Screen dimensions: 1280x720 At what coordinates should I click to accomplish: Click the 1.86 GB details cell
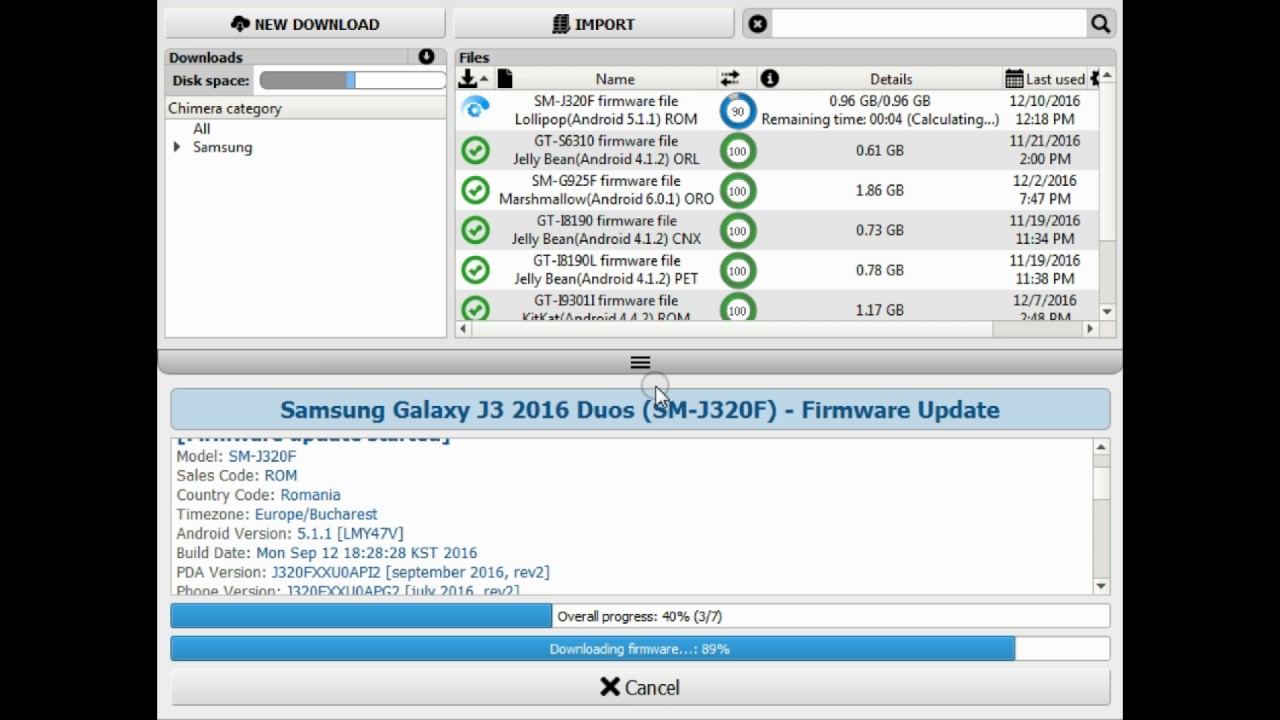[880, 190]
